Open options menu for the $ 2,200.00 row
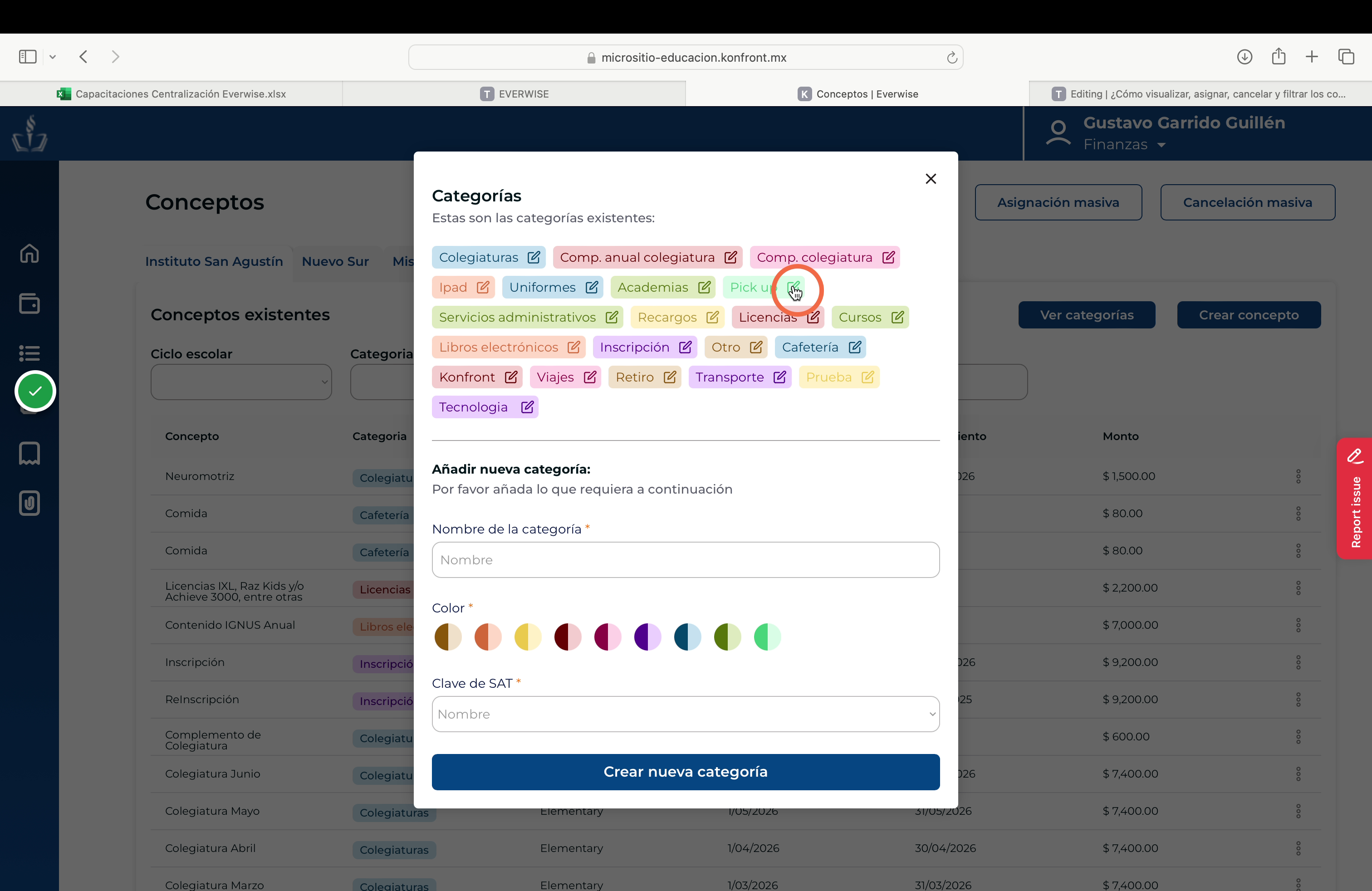The width and height of the screenshot is (1372, 891). click(x=1298, y=588)
